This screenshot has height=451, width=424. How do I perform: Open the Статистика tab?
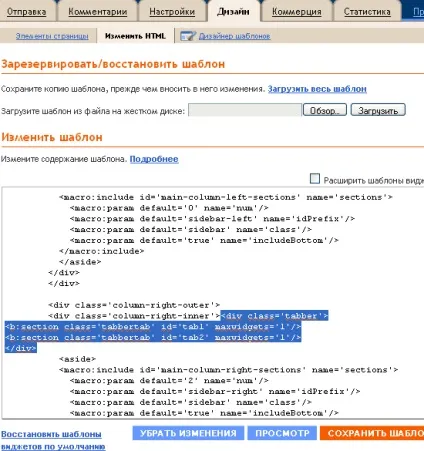[x=367, y=12]
